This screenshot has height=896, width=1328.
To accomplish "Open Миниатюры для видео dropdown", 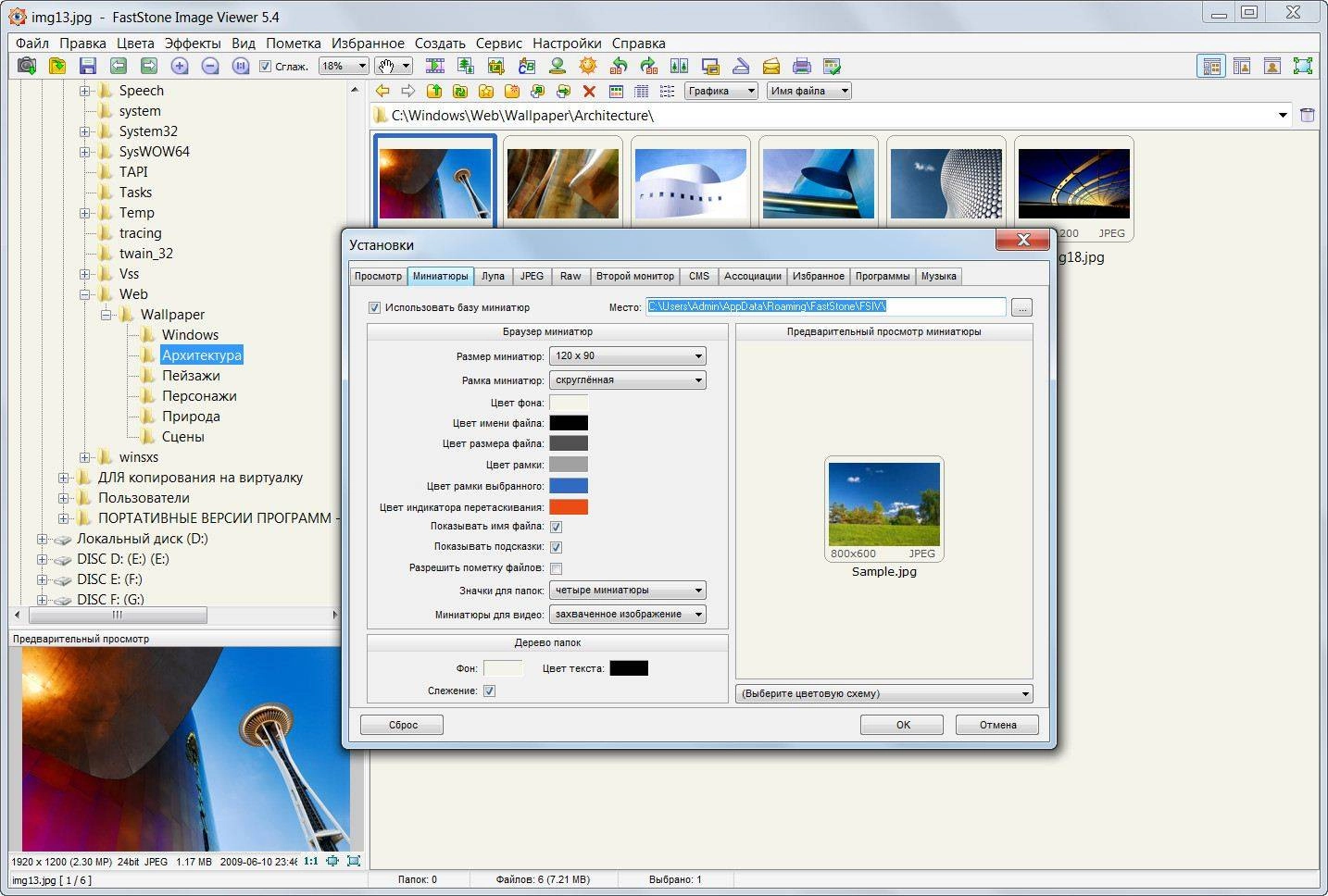I will click(627, 614).
